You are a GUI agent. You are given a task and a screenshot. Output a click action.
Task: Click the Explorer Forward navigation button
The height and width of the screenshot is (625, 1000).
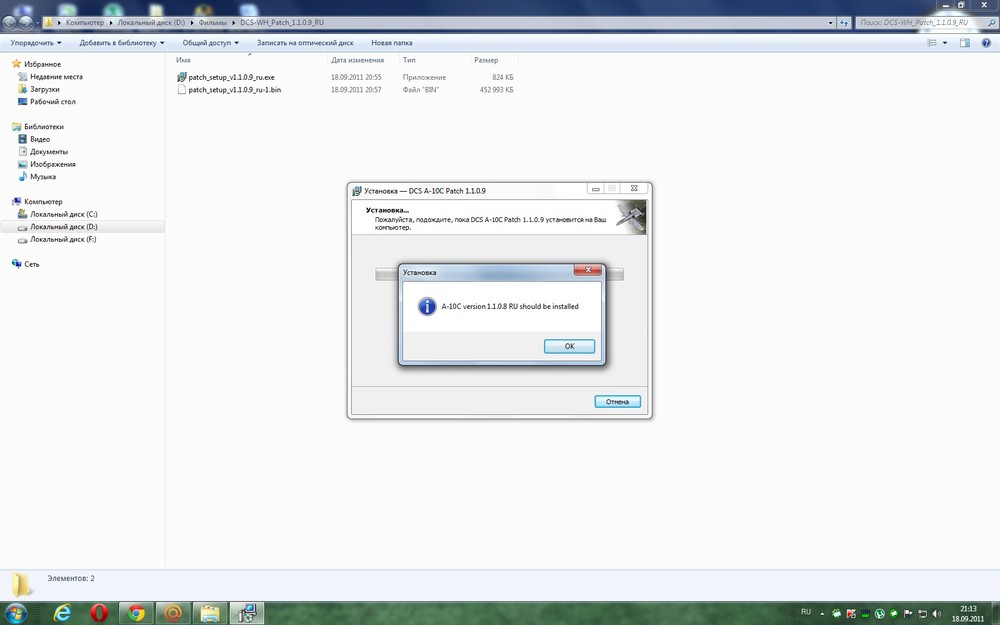(x=26, y=22)
